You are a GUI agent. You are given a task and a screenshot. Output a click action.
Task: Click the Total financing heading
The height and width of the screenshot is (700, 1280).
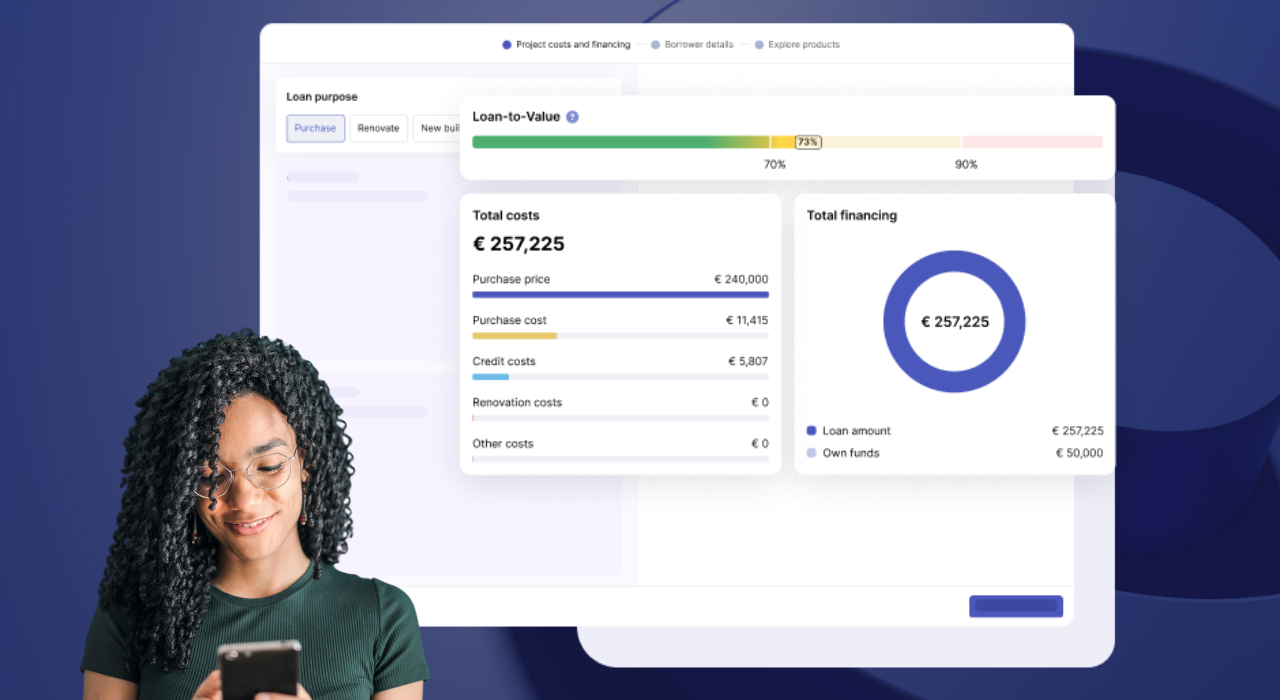(x=852, y=215)
